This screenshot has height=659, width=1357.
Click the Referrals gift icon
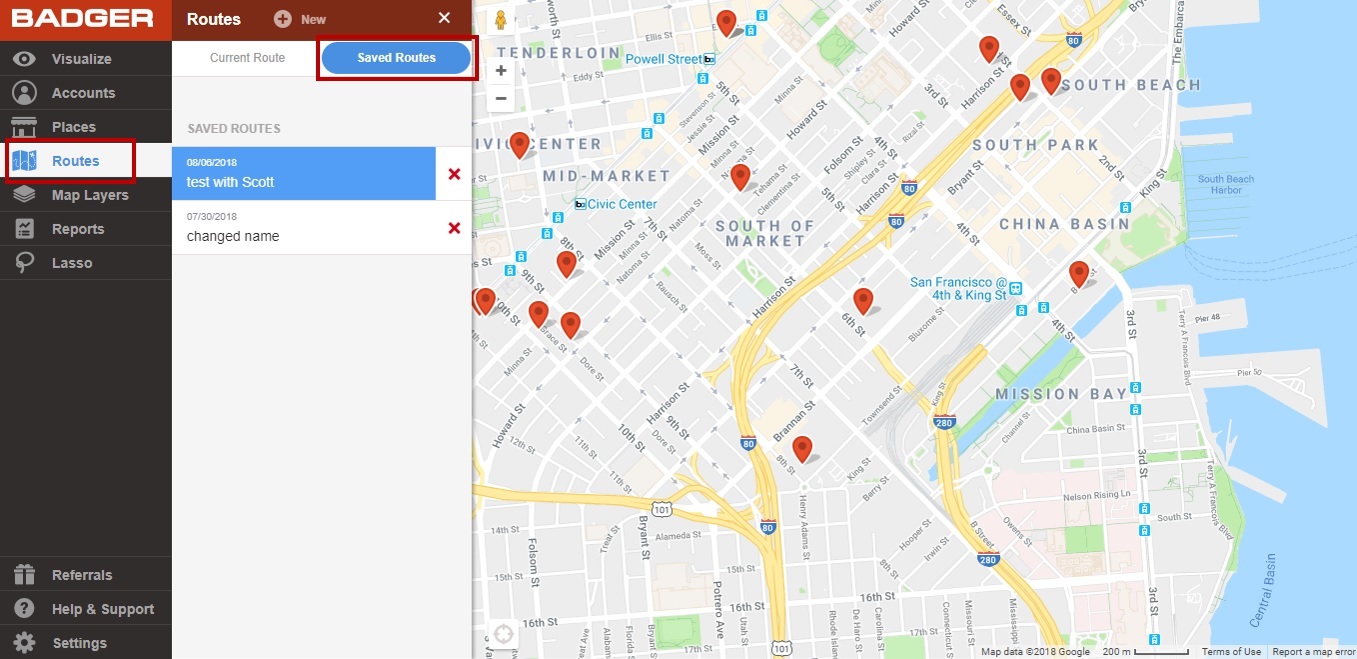(x=24, y=575)
